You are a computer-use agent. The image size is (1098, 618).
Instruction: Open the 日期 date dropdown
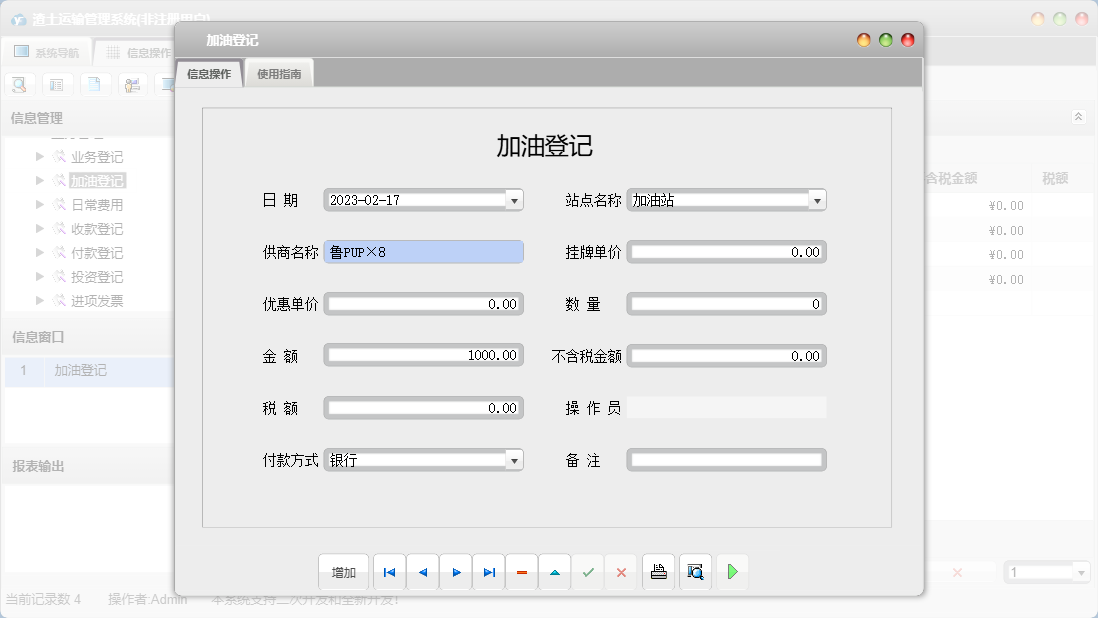513,199
